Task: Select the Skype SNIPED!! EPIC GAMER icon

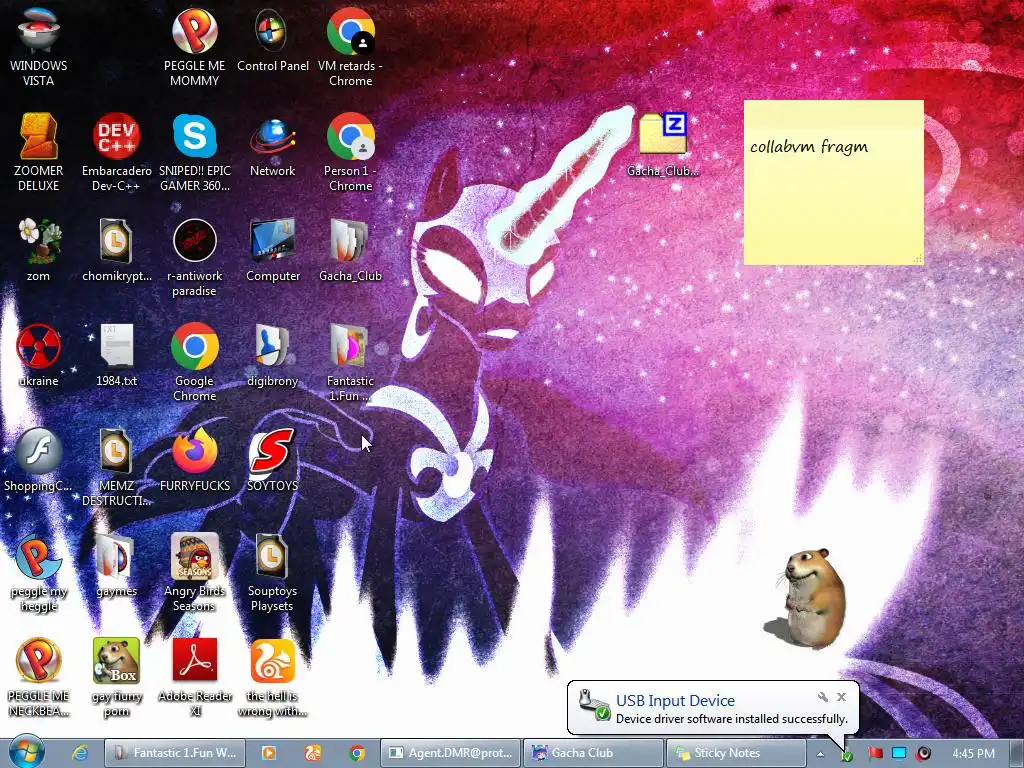Action: click(195, 152)
